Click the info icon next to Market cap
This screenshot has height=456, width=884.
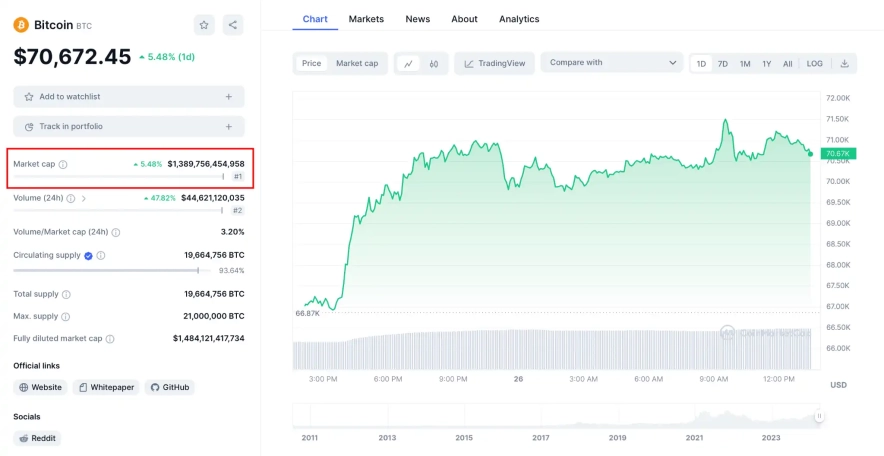(x=63, y=164)
